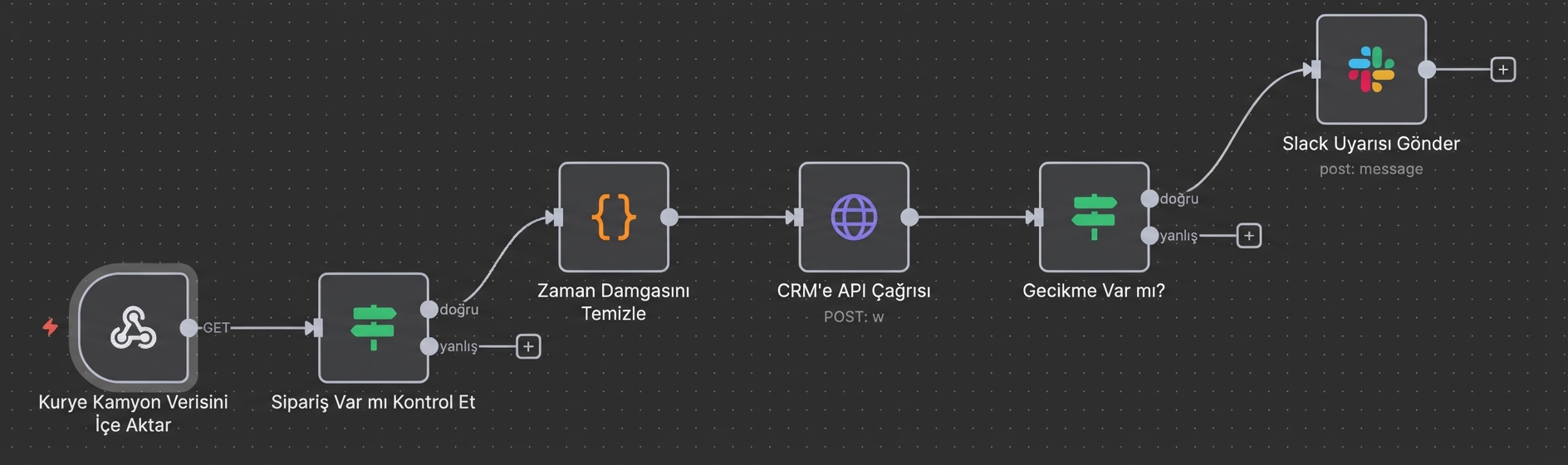
Task: Add node after Slack output plus button
Action: click(x=1502, y=69)
